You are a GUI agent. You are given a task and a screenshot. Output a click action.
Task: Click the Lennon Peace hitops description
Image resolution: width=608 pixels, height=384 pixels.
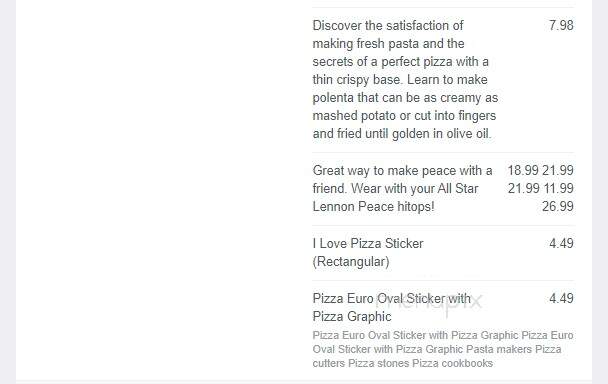click(x=402, y=189)
